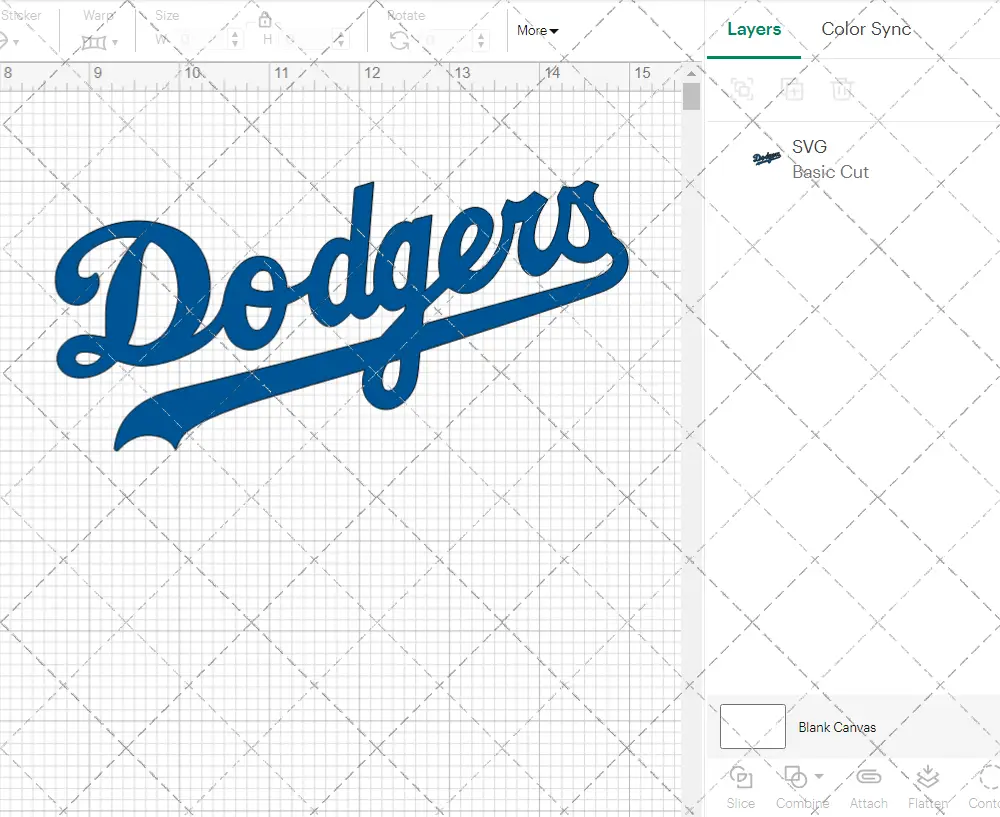This screenshot has height=817, width=1000.
Task: Click the canvas scroll up arrow
Action: click(x=691, y=73)
